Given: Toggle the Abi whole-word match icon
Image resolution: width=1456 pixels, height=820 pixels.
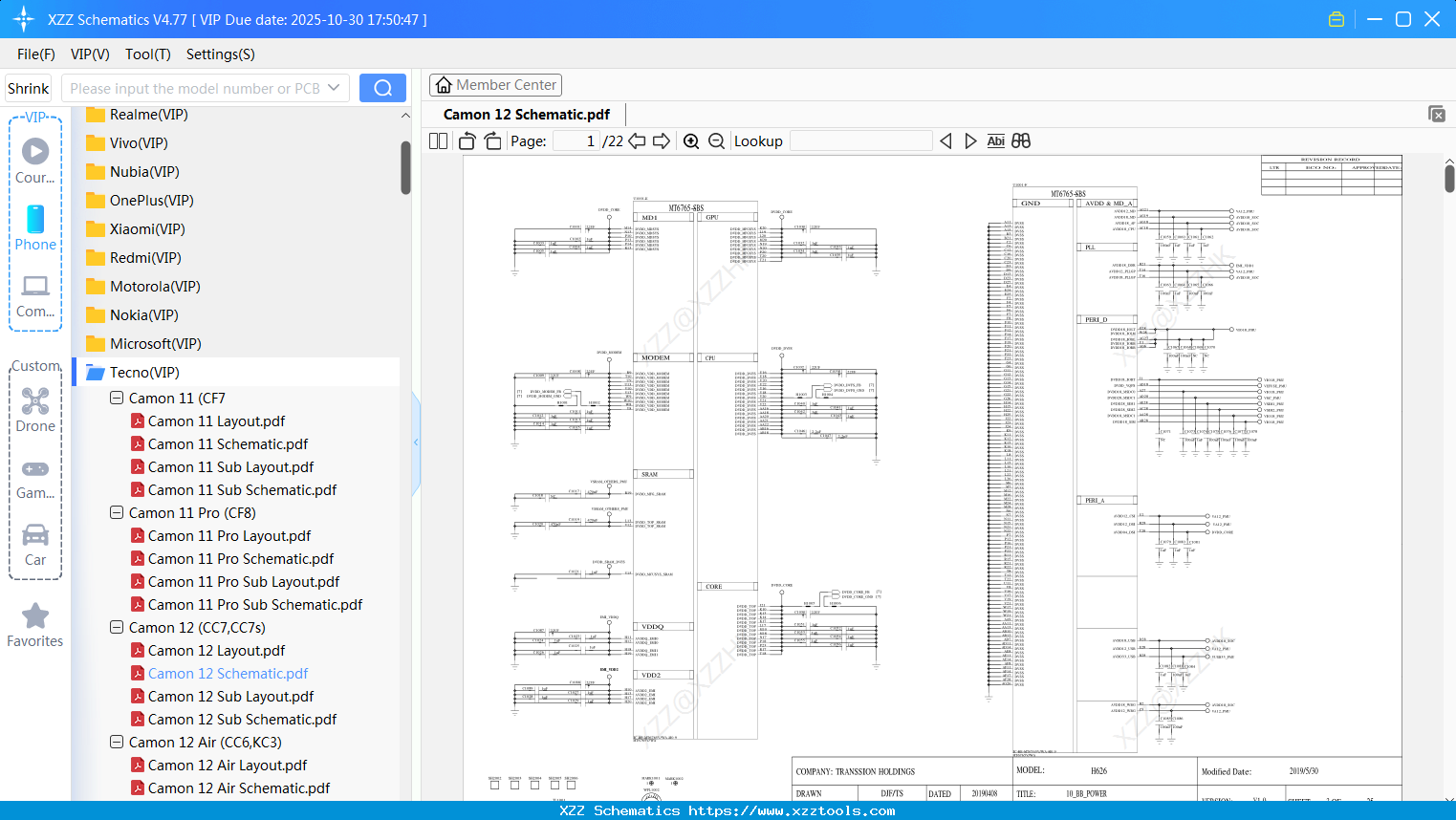Looking at the screenshot, I should pos(995,140).
